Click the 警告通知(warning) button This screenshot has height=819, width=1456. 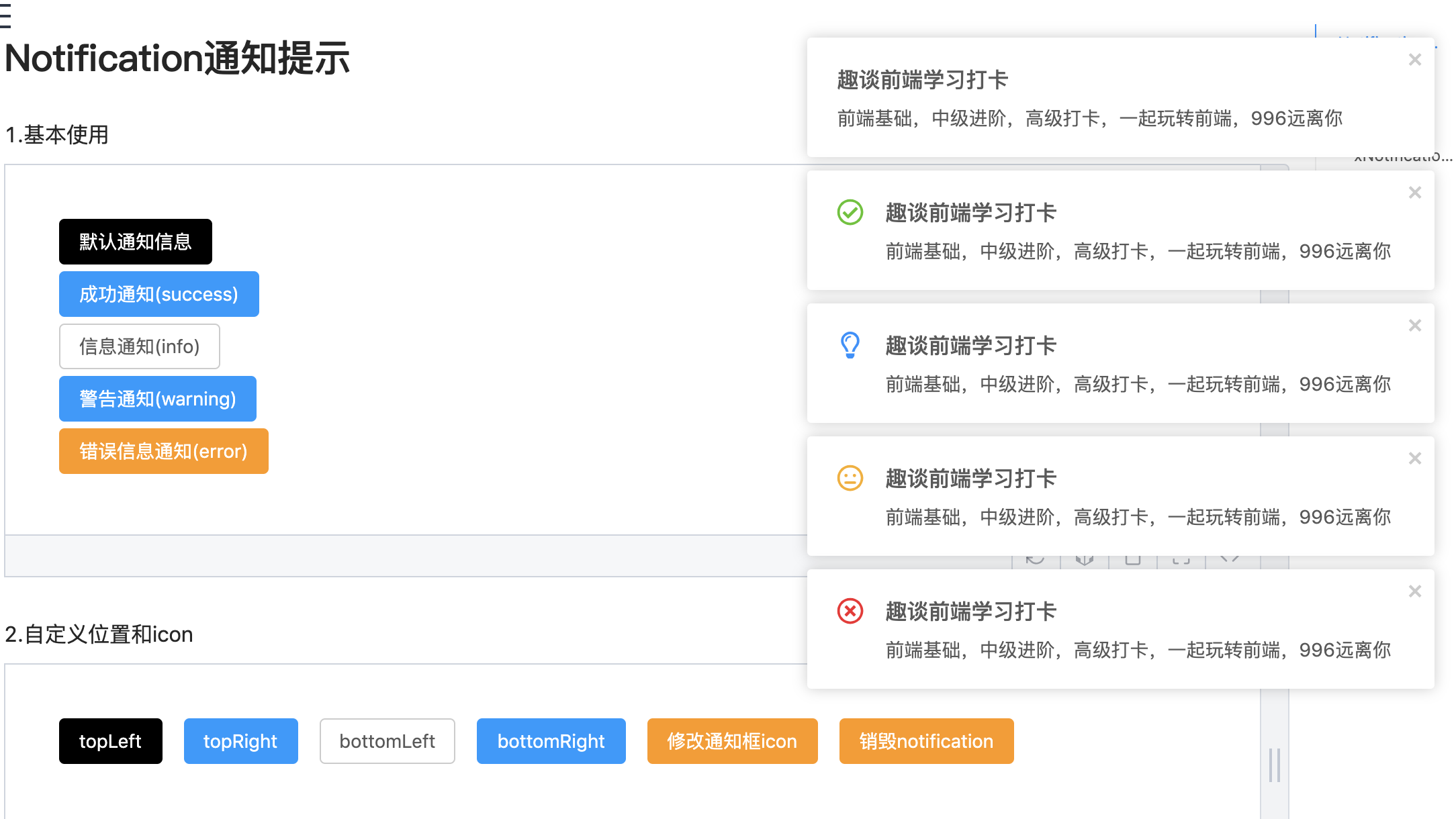158,399
